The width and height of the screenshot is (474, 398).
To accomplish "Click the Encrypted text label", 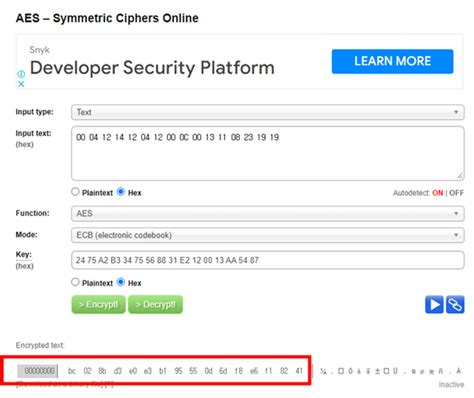I will pyautogui.click(x=40, y=345).
